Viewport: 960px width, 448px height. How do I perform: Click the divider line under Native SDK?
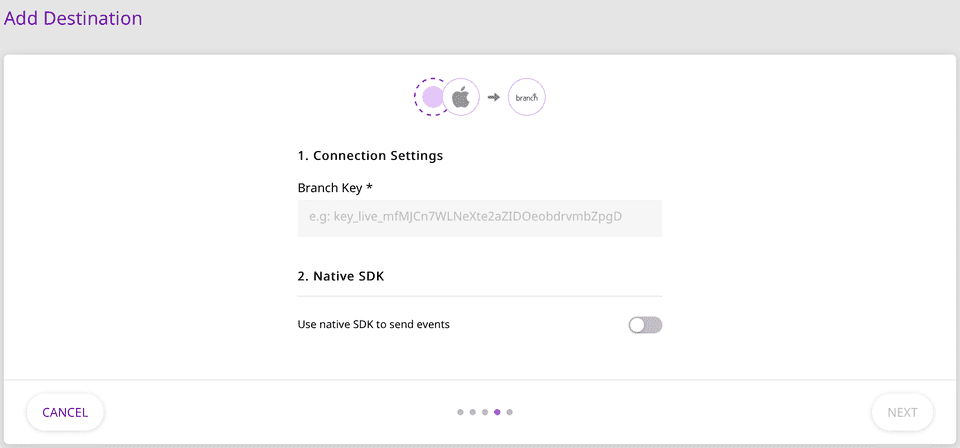[480, 296]
